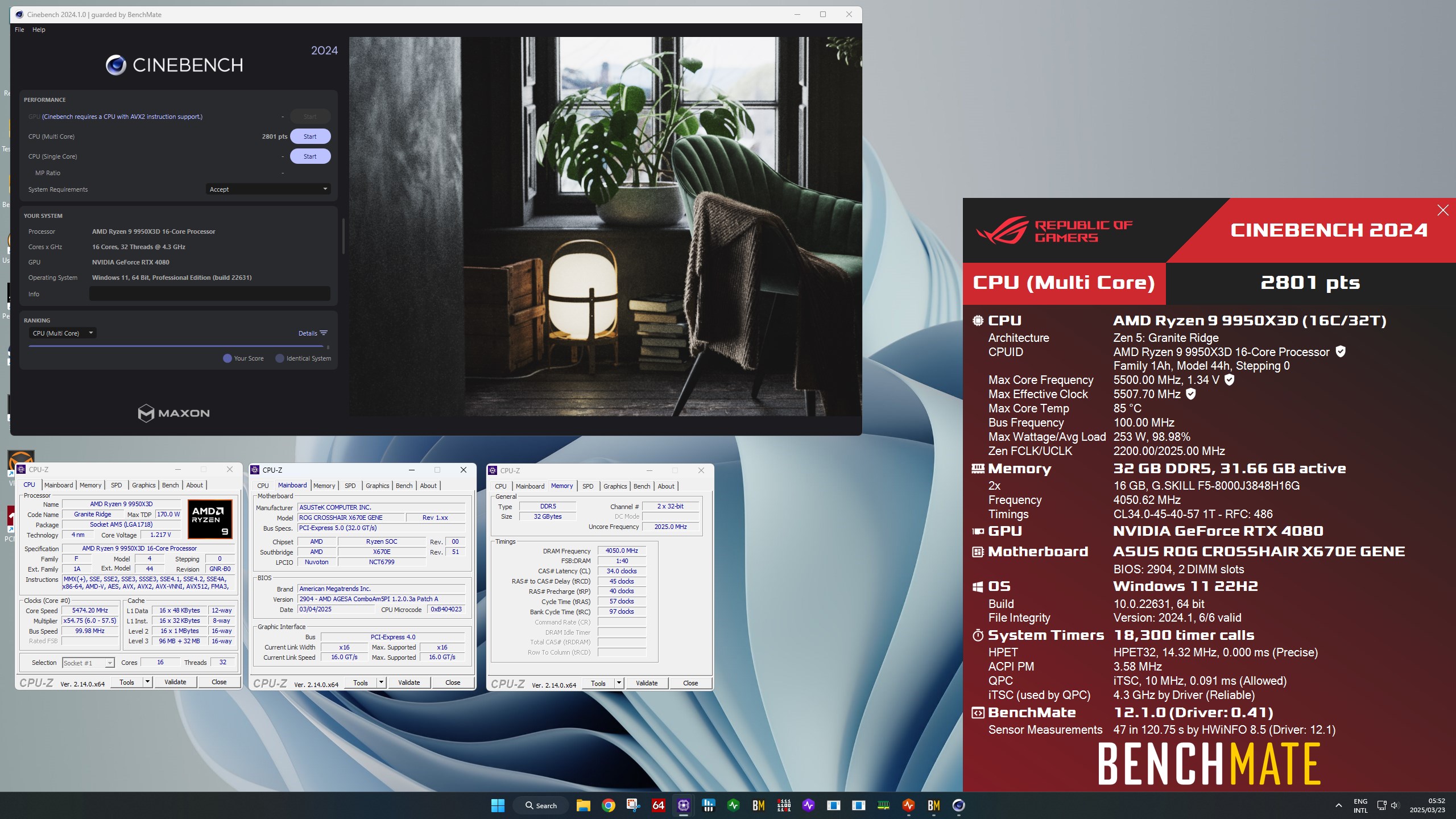1456x819 pixels.
Task: Toggle Identical System legend marker
Action: point(280,358)
